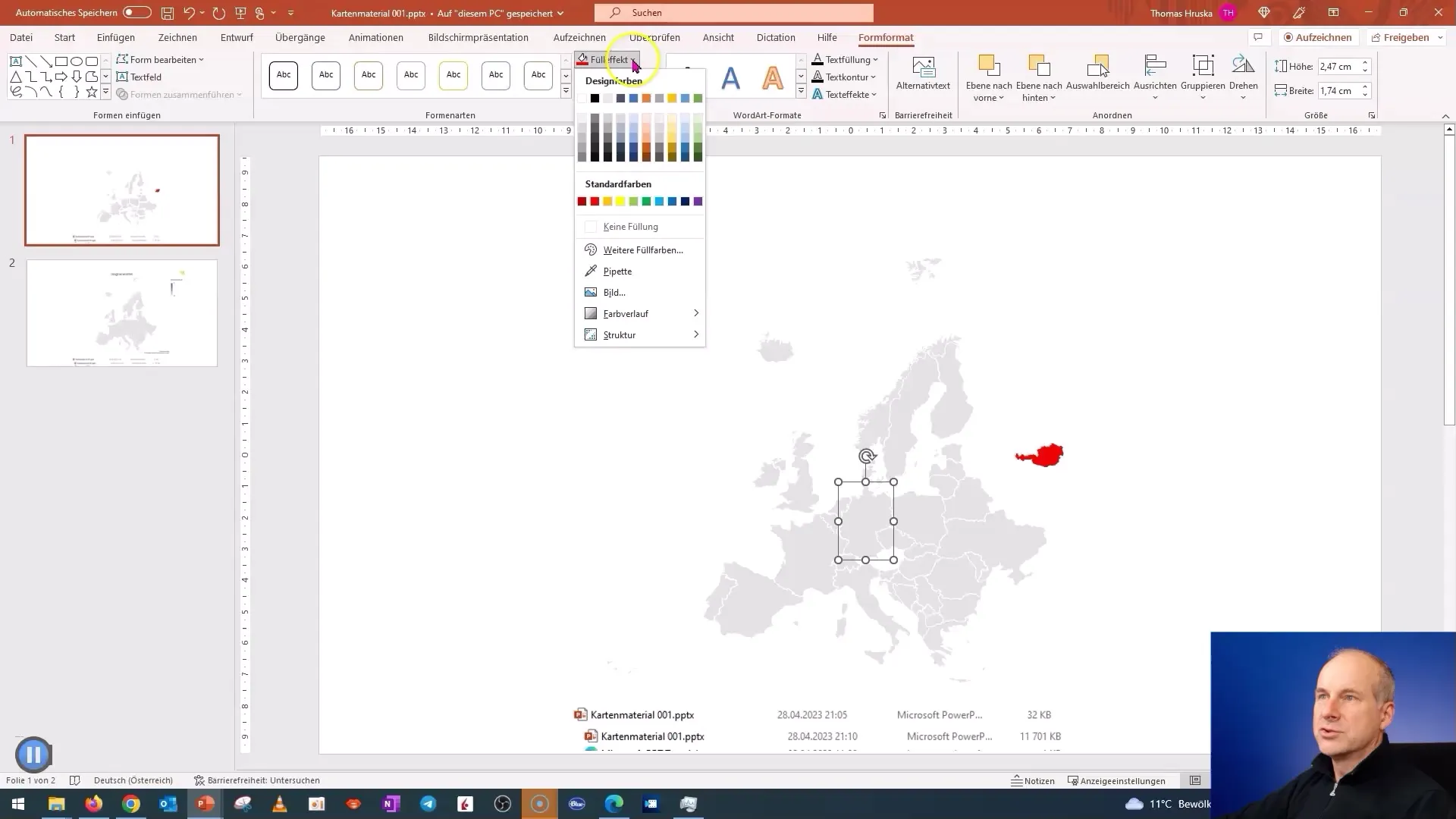Click the Redo icon in quick access toolbar
Viewport: 1456px width, 819px height.
tap(219, 13)
